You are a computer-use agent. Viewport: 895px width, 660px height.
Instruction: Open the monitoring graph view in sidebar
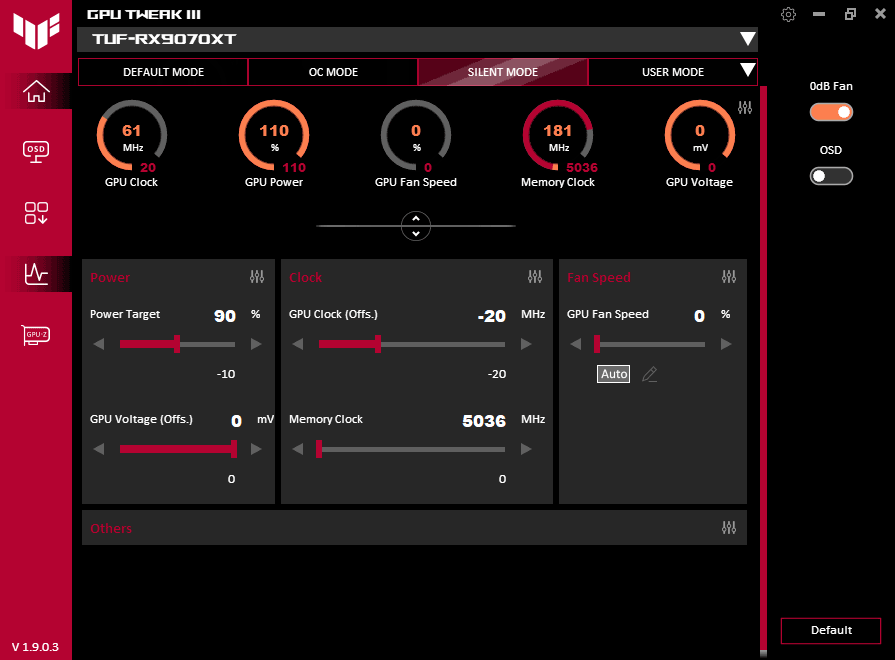click(x=35, y=274)
